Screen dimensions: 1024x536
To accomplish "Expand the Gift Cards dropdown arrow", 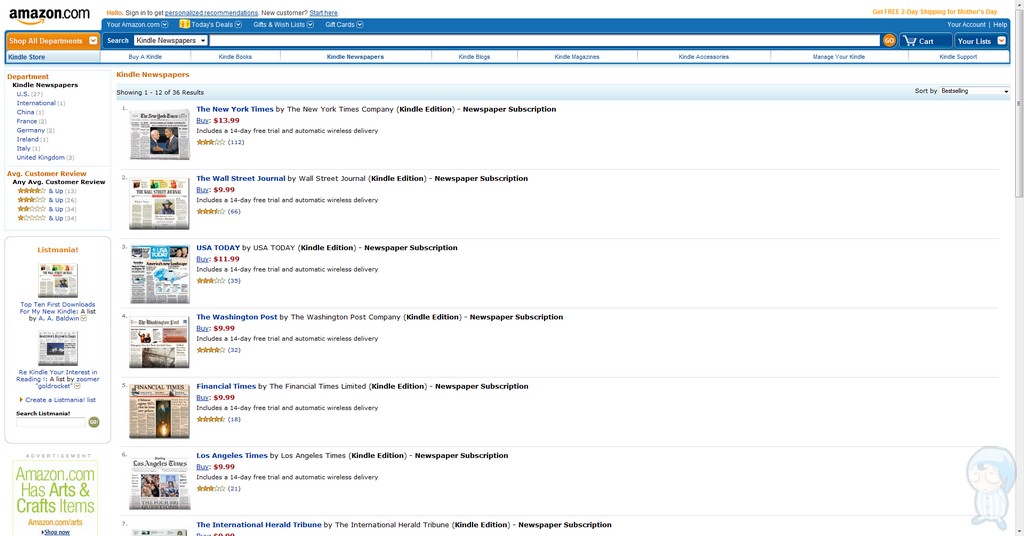I will [360, 24].
